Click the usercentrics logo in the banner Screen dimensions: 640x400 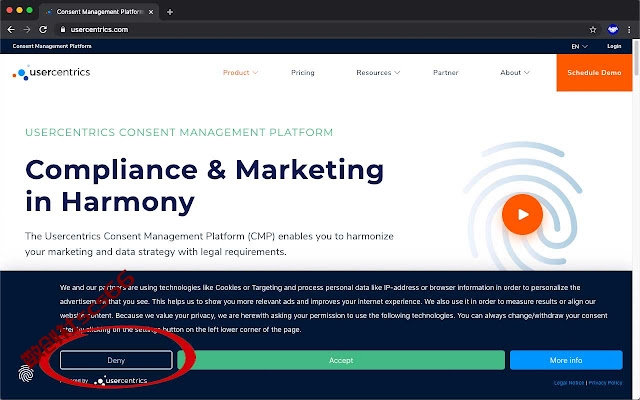coord(120,381)
